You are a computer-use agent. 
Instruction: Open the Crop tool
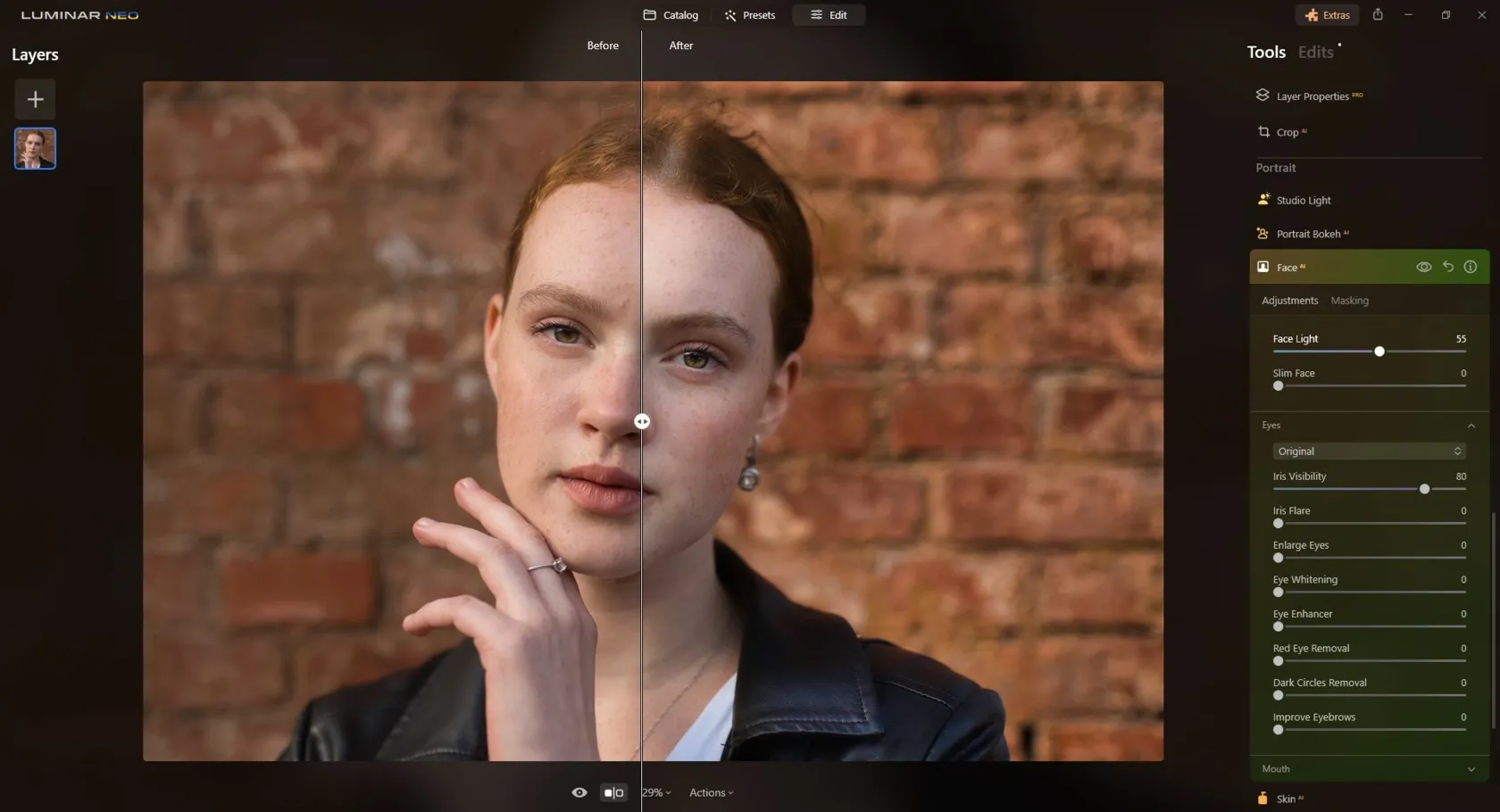coord(1287,132)
